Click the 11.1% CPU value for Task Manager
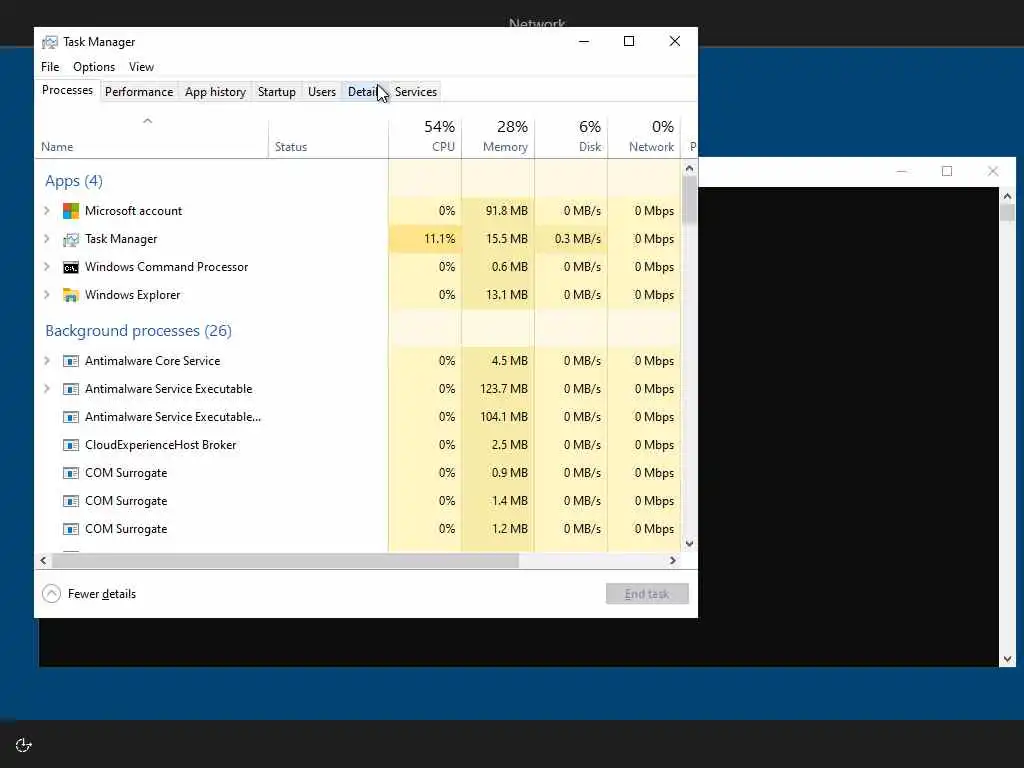Image resolution: width=1024 pixels, height=768 pixels. [x=440, y=239]
